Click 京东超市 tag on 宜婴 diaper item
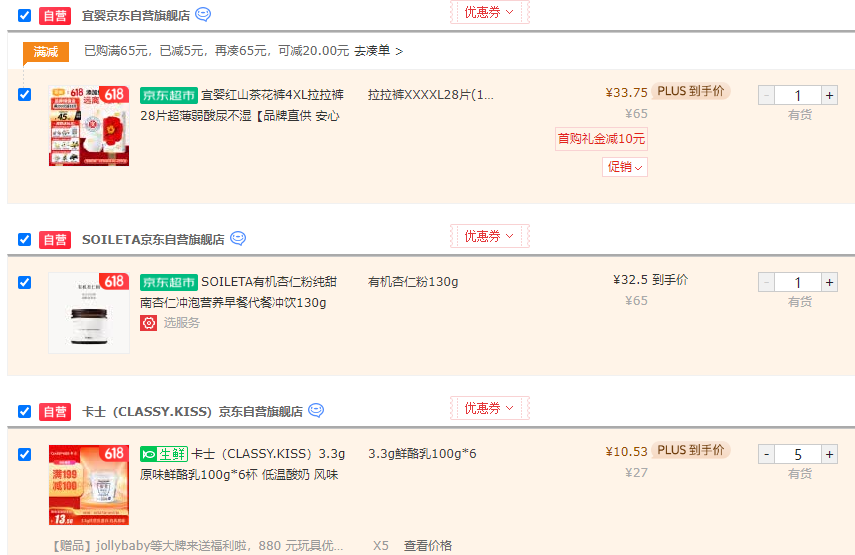Screen dimensions: 855x555 168,95
